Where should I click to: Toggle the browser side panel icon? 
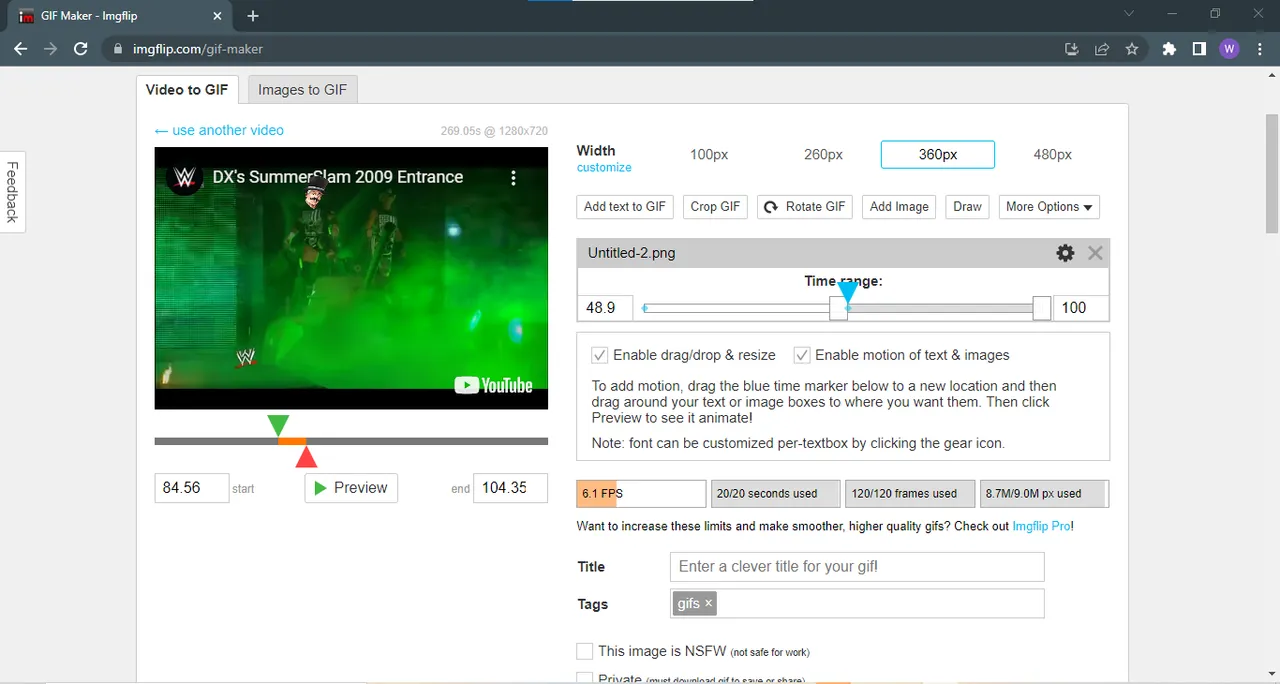click(1199, 49)
